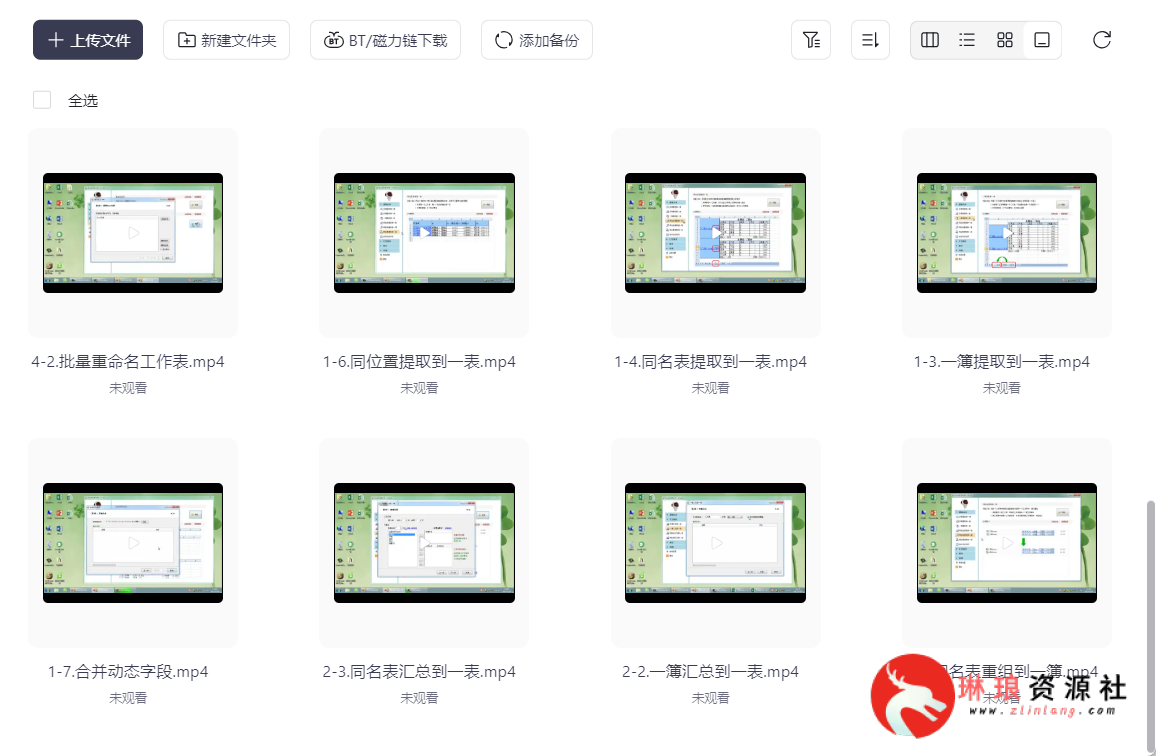The image size is (1156, 756).
Task: Play thumbnail of 1-7.合并动态字段.mp4
Action: pos(133,543)
